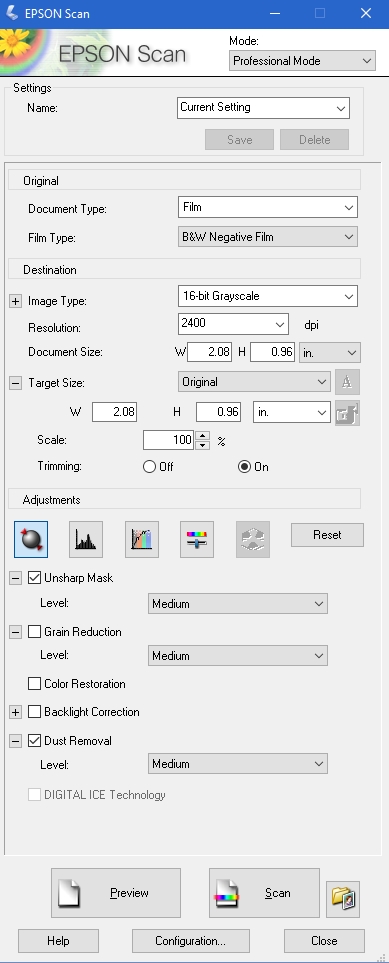Click the Scale decrease arrow
Viewport: 389px width, 963px height.
pos(202,445)
